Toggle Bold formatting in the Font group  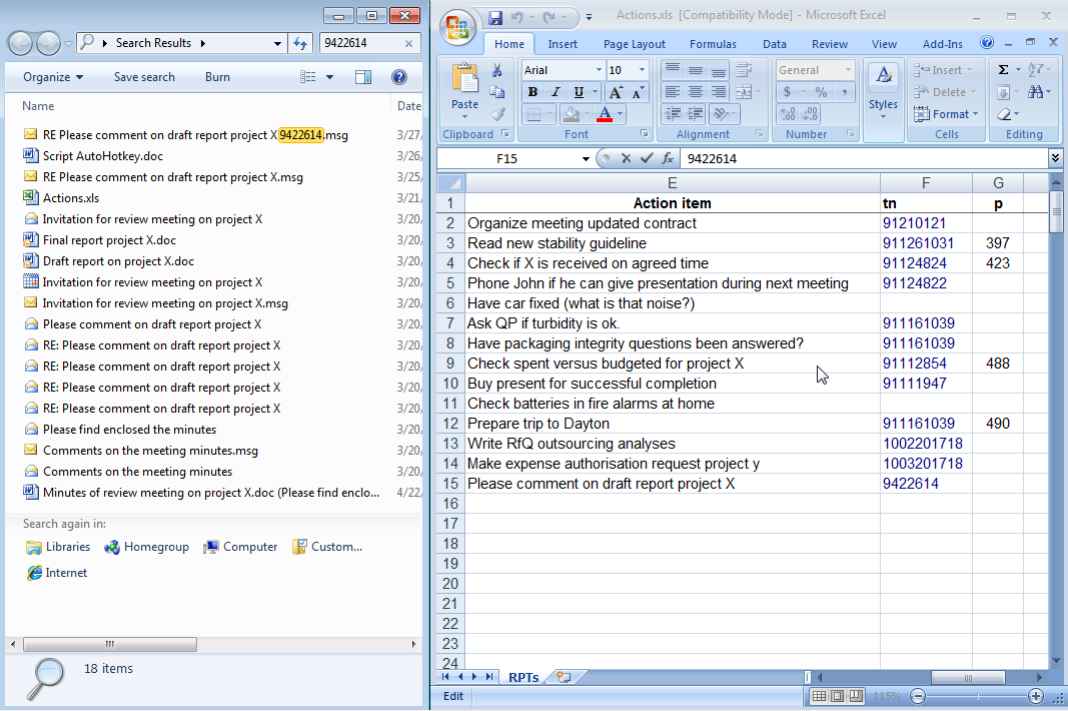click(x=534, y=92)
